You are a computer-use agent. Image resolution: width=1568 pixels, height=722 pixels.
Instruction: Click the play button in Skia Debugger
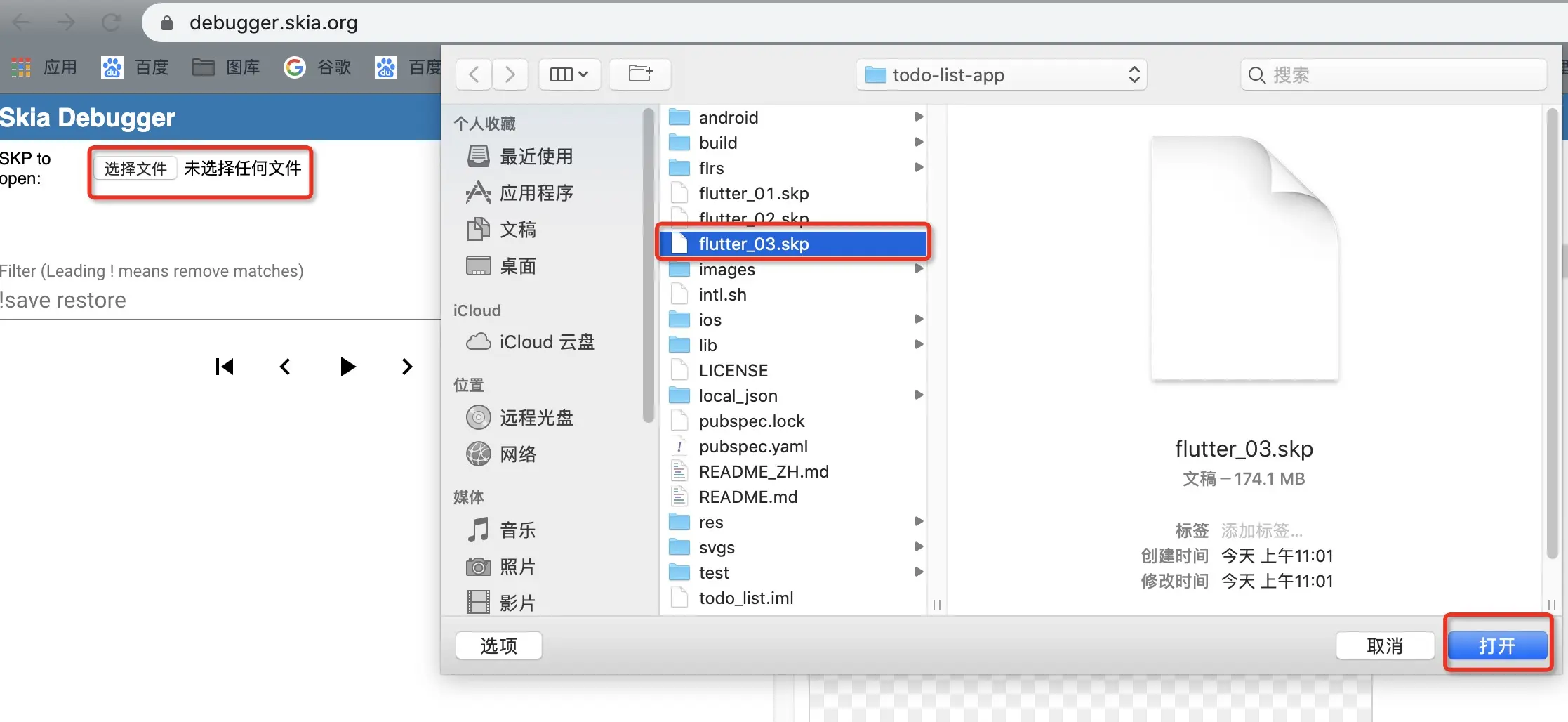point(347,367)
